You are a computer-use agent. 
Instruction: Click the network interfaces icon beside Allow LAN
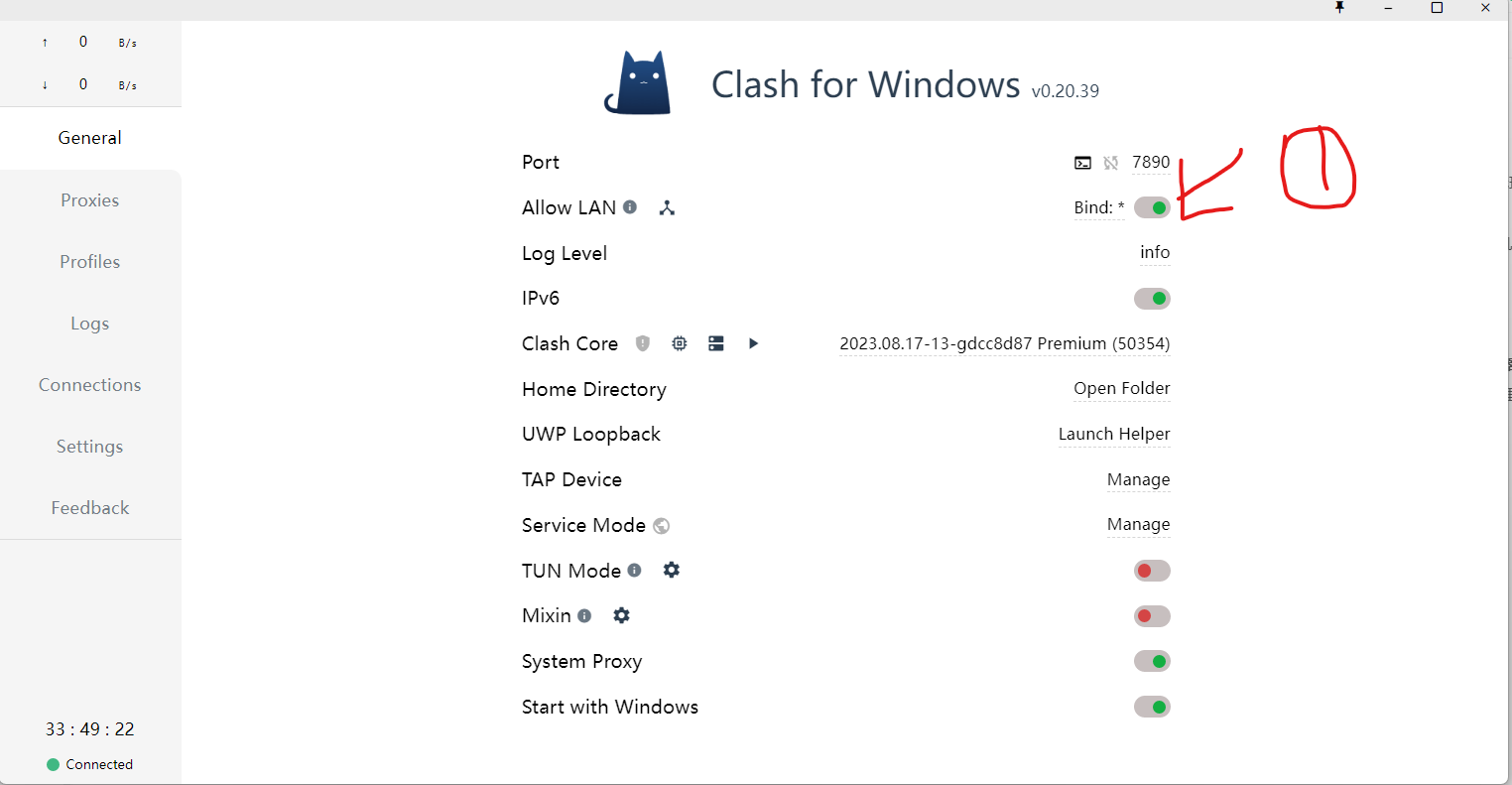pyautogui.click(x=667, y=207)
